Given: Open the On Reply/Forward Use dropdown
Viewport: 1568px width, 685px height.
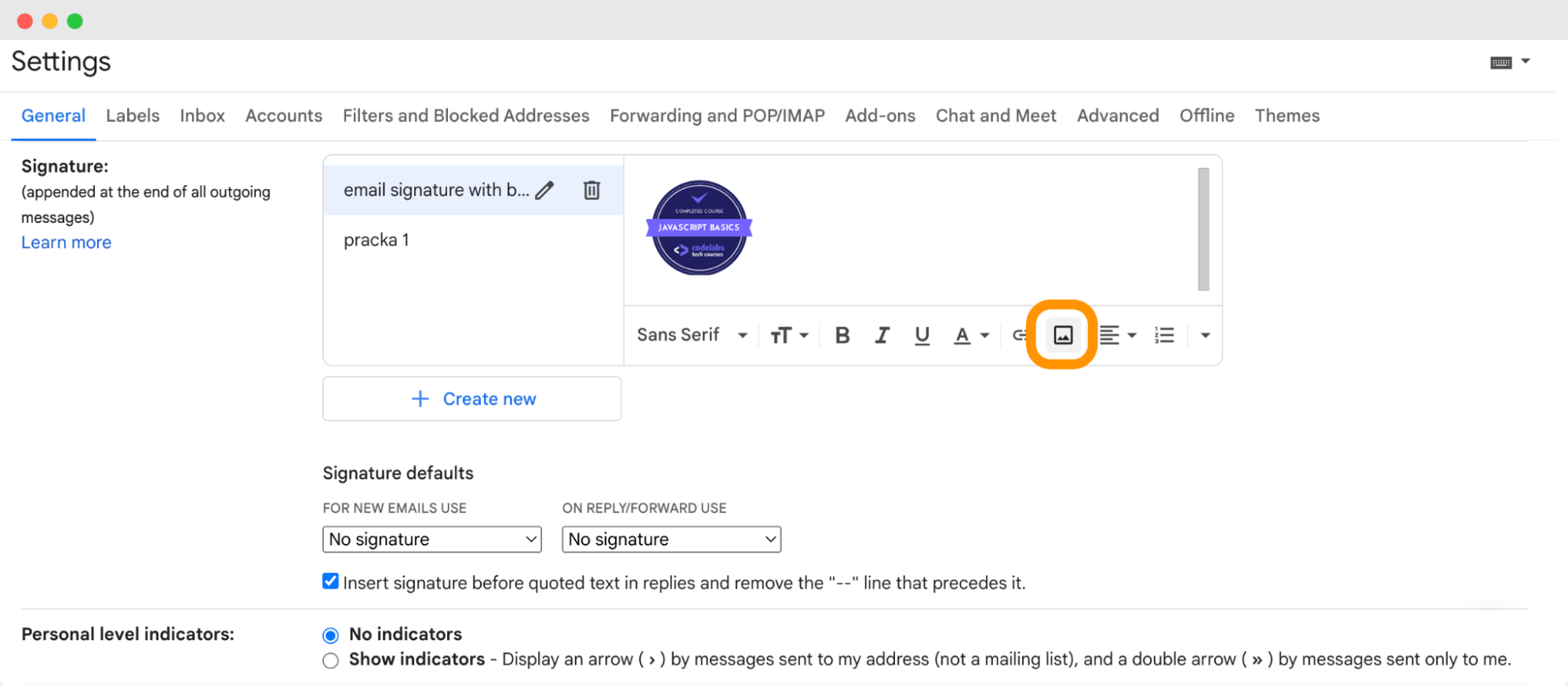Looking at the screenshot, I should (671, 540).
